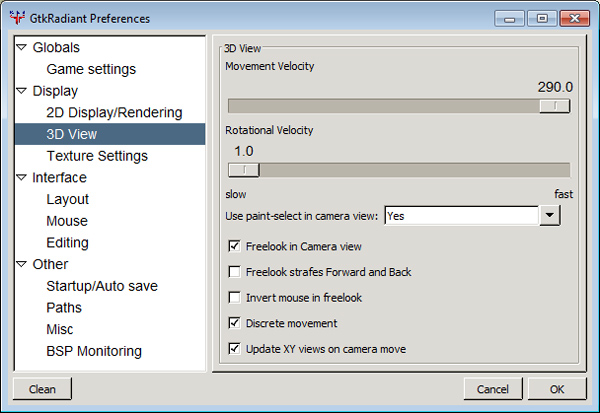Uncheck Discrete movement

(234, 323)
